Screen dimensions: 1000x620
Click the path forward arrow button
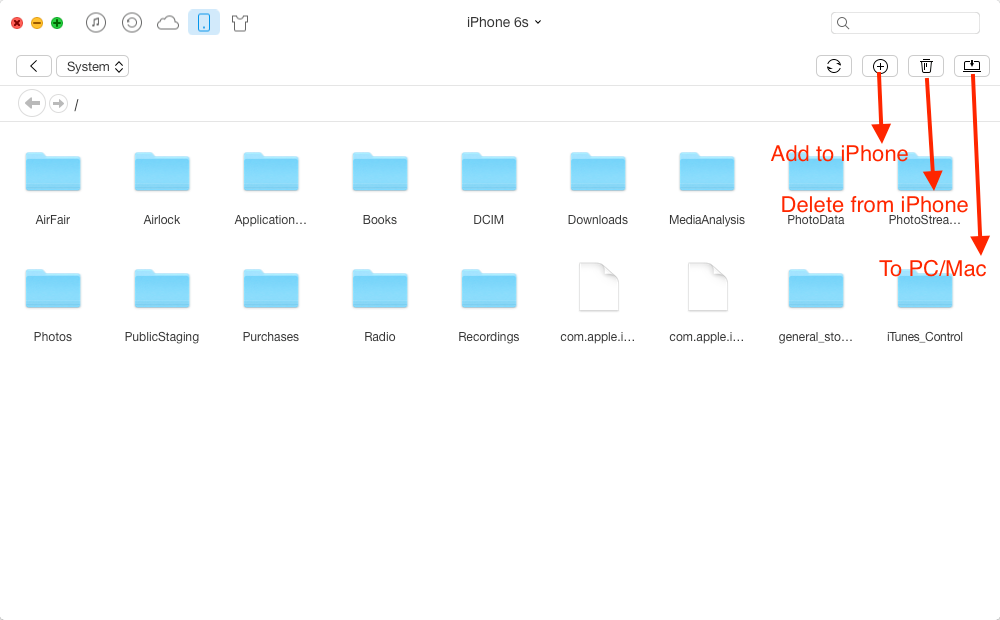[x=58, y=103]
